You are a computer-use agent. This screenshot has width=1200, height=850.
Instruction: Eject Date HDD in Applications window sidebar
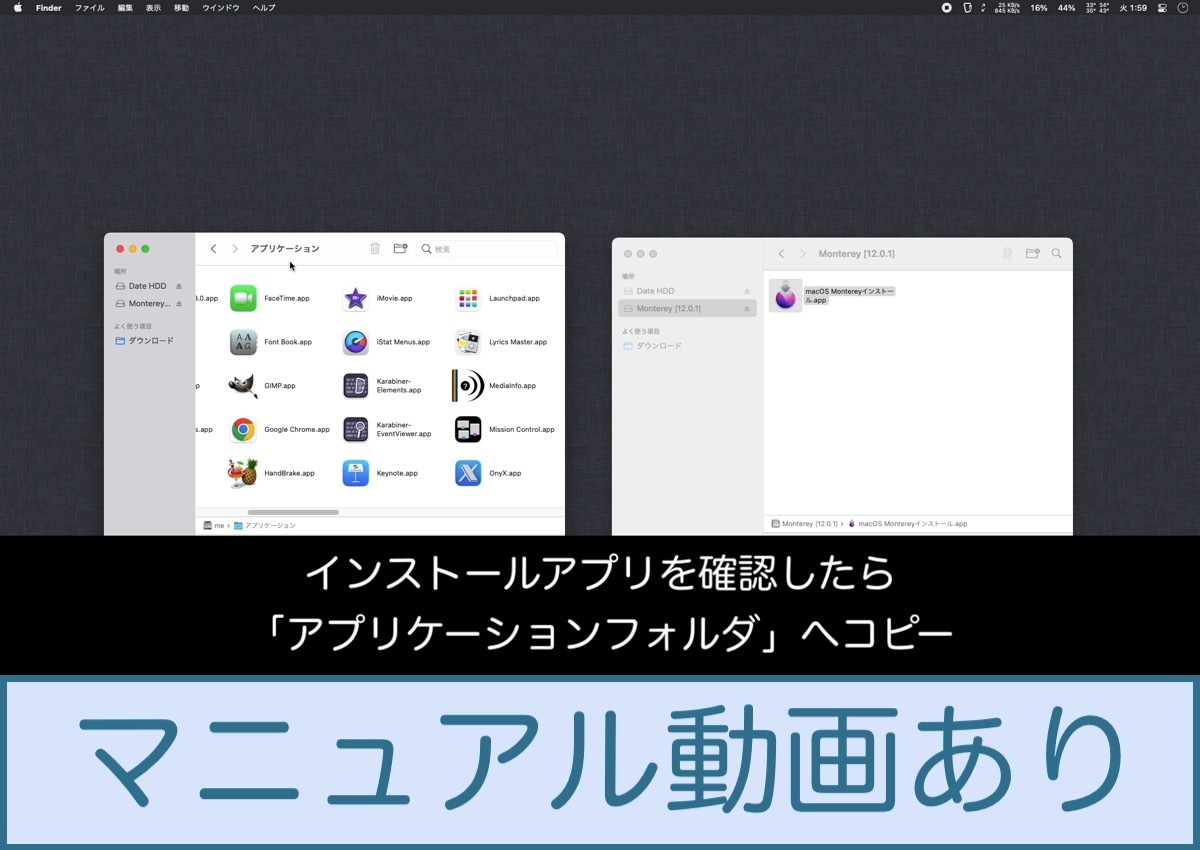tap(179, 286)
